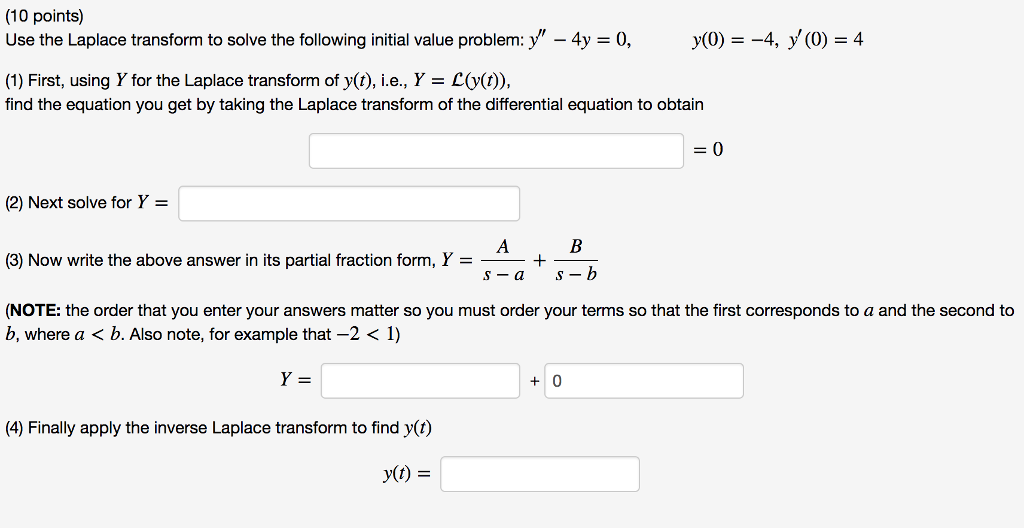Focus the step 2 'solve for Y' field
This screenshot has width=1024, height=528.
pos(349,203)
